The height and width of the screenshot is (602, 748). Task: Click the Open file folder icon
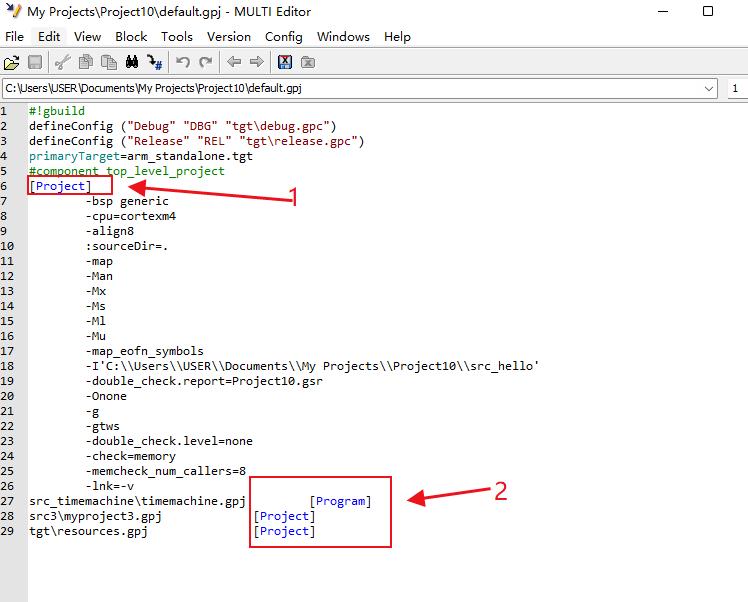click(x=12, y=62)
